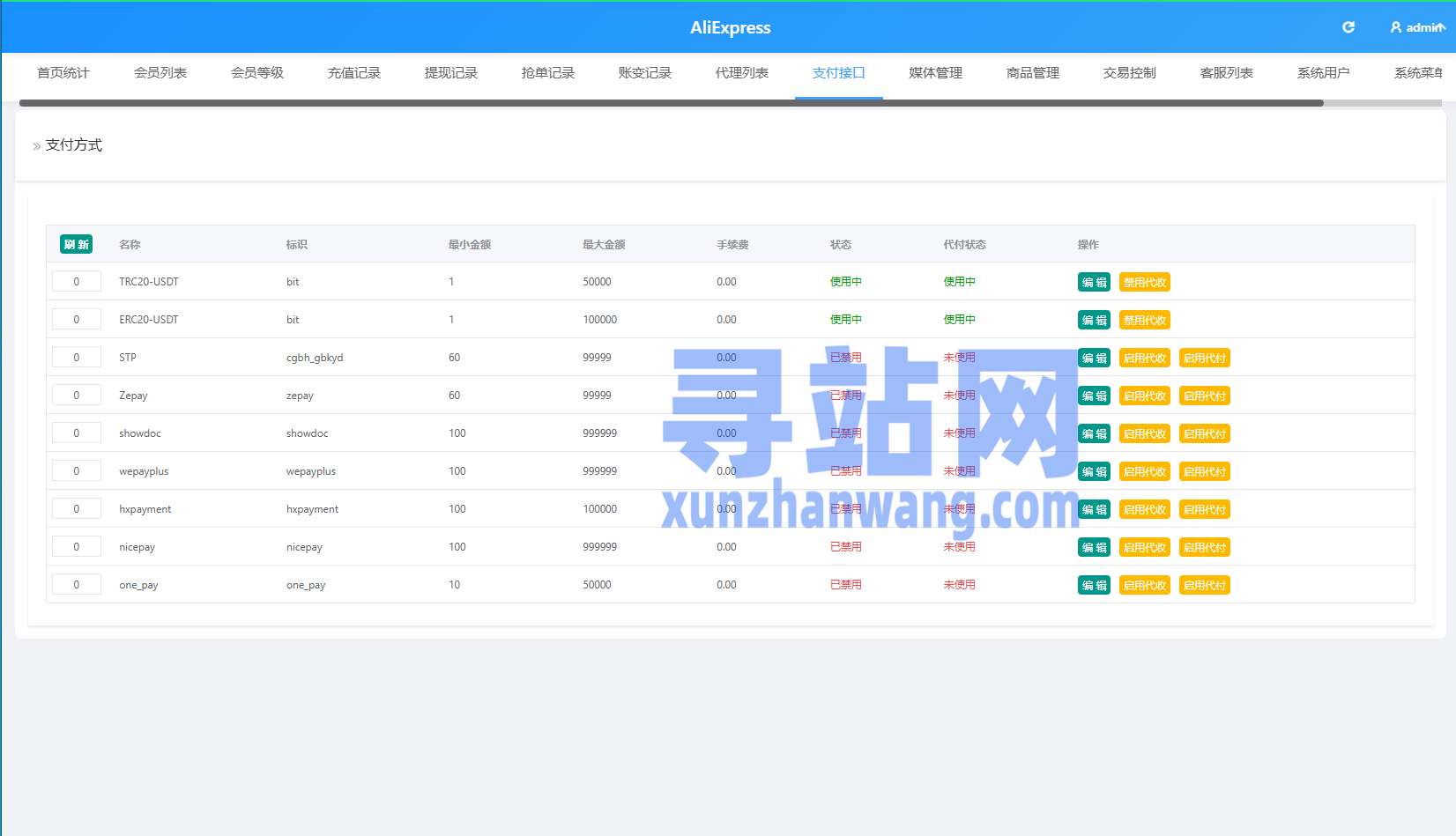Open the 商品管理 tab
Screen dimensions: 1456x836
[x=1033, y=73]
